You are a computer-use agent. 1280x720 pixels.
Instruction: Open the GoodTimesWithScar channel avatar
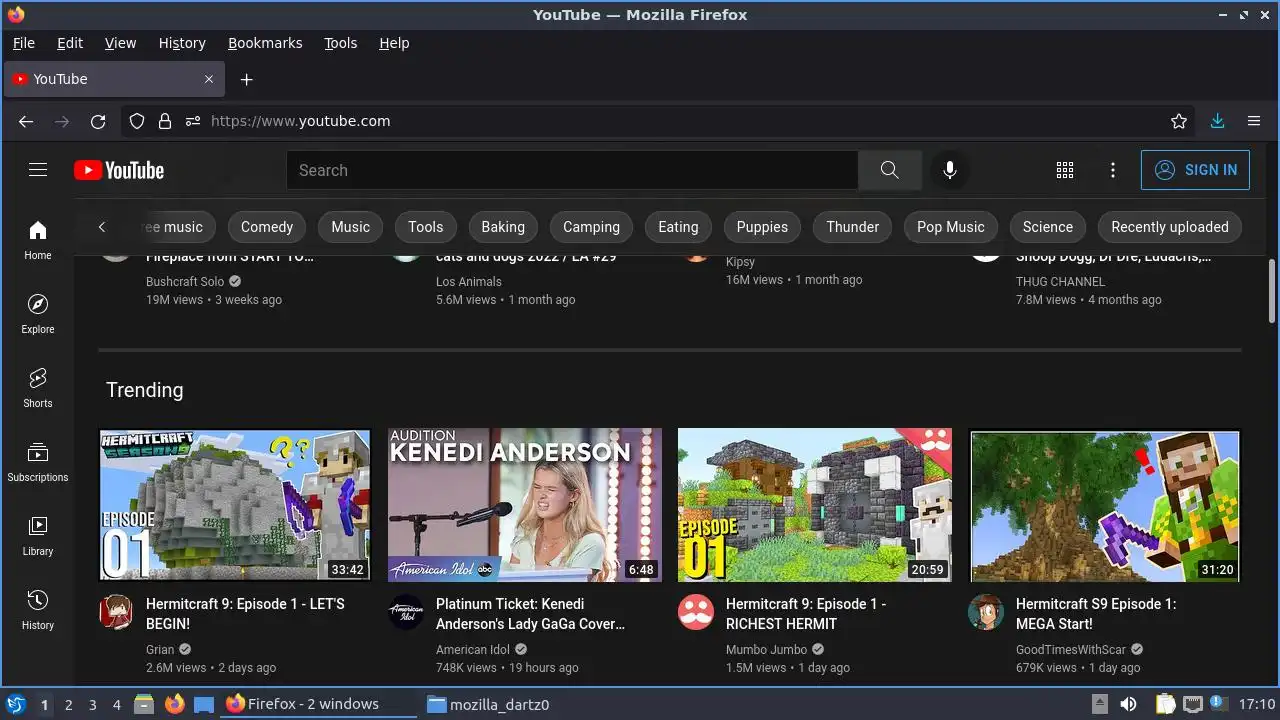pyautogui.click(x=986, y=612)
